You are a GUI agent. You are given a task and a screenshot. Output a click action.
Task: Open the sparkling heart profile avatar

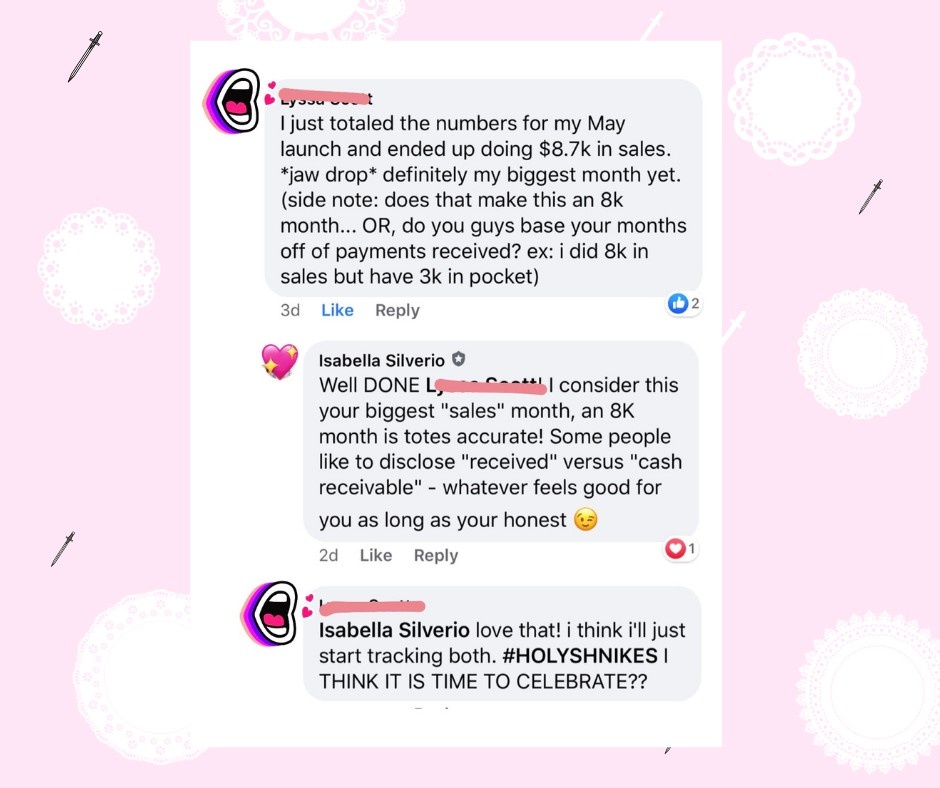(279, 360)
